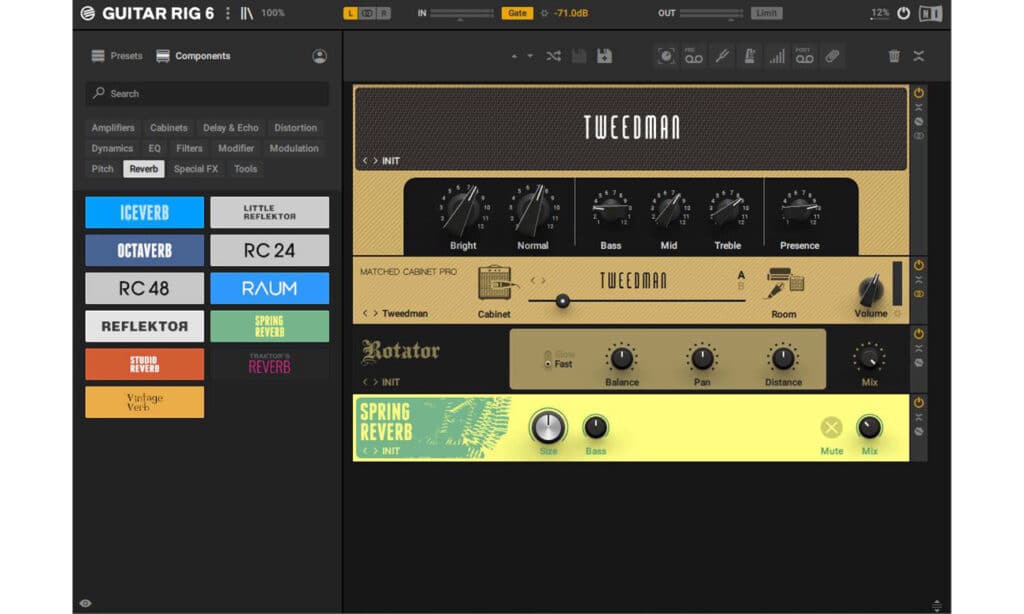Click the IN level slider
1024x614 pixels.
(462, 13)
